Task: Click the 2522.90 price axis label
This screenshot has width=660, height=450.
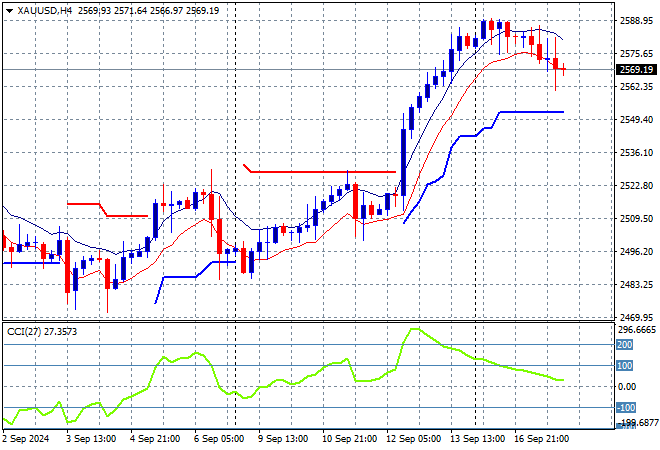Action: point(637,185)
